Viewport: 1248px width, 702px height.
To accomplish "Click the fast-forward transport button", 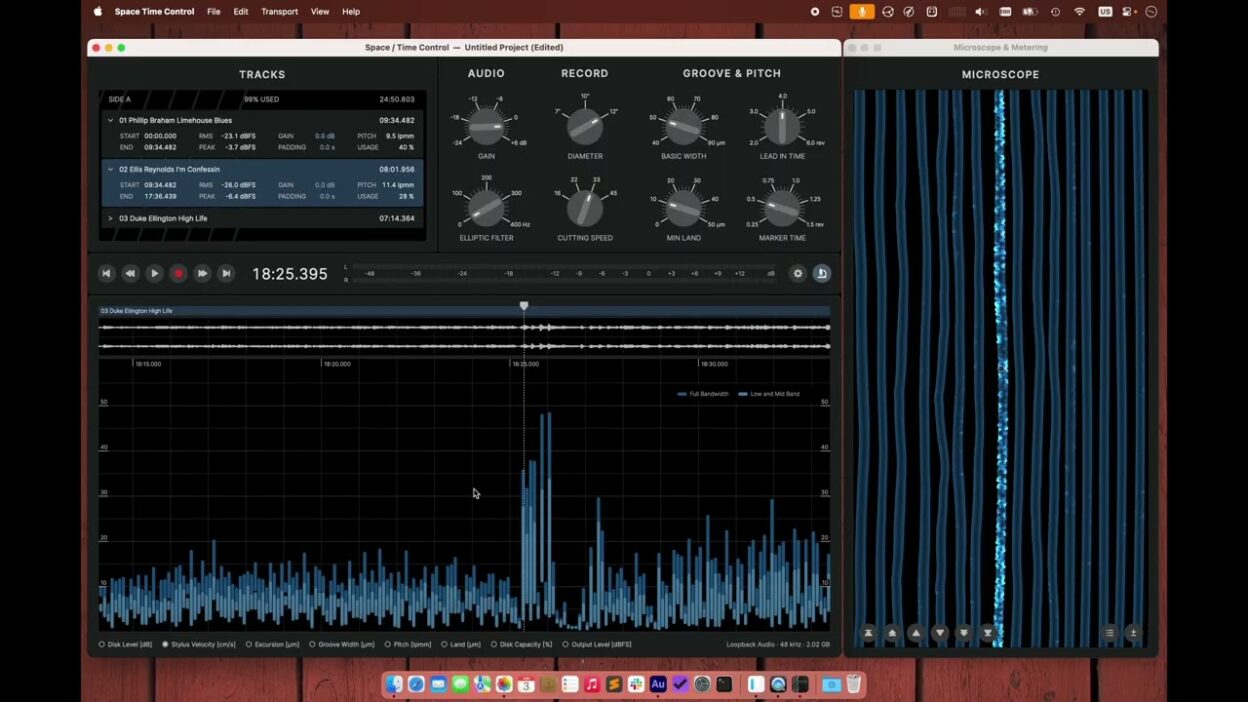I will pos(202,273).
